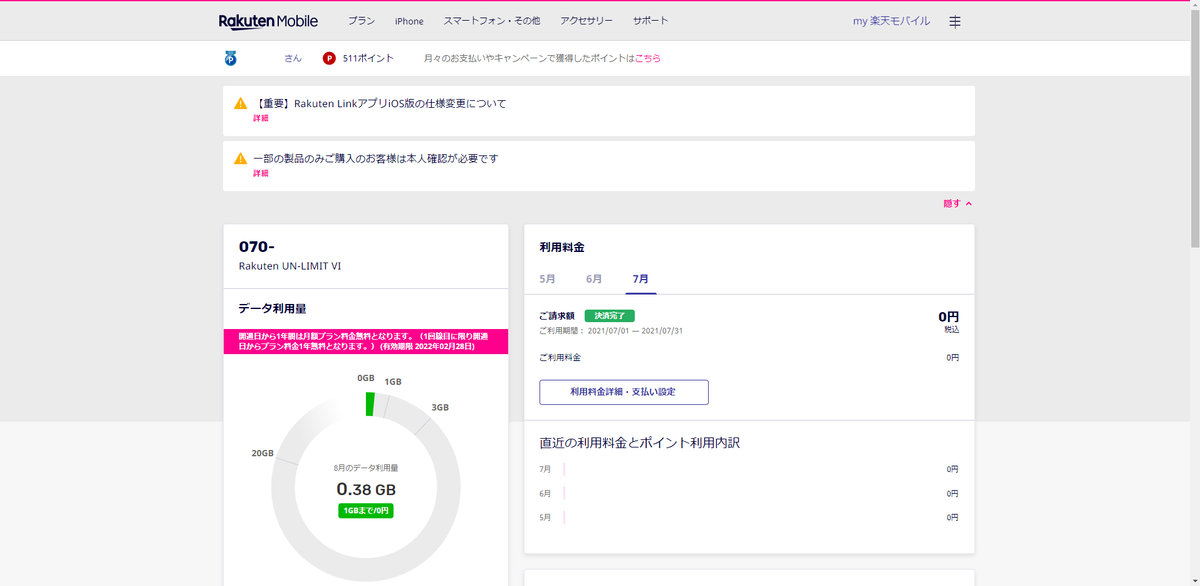Screen dimensions: 1200x586
Task: Open the プラン menu
Action: coord(361,20)
